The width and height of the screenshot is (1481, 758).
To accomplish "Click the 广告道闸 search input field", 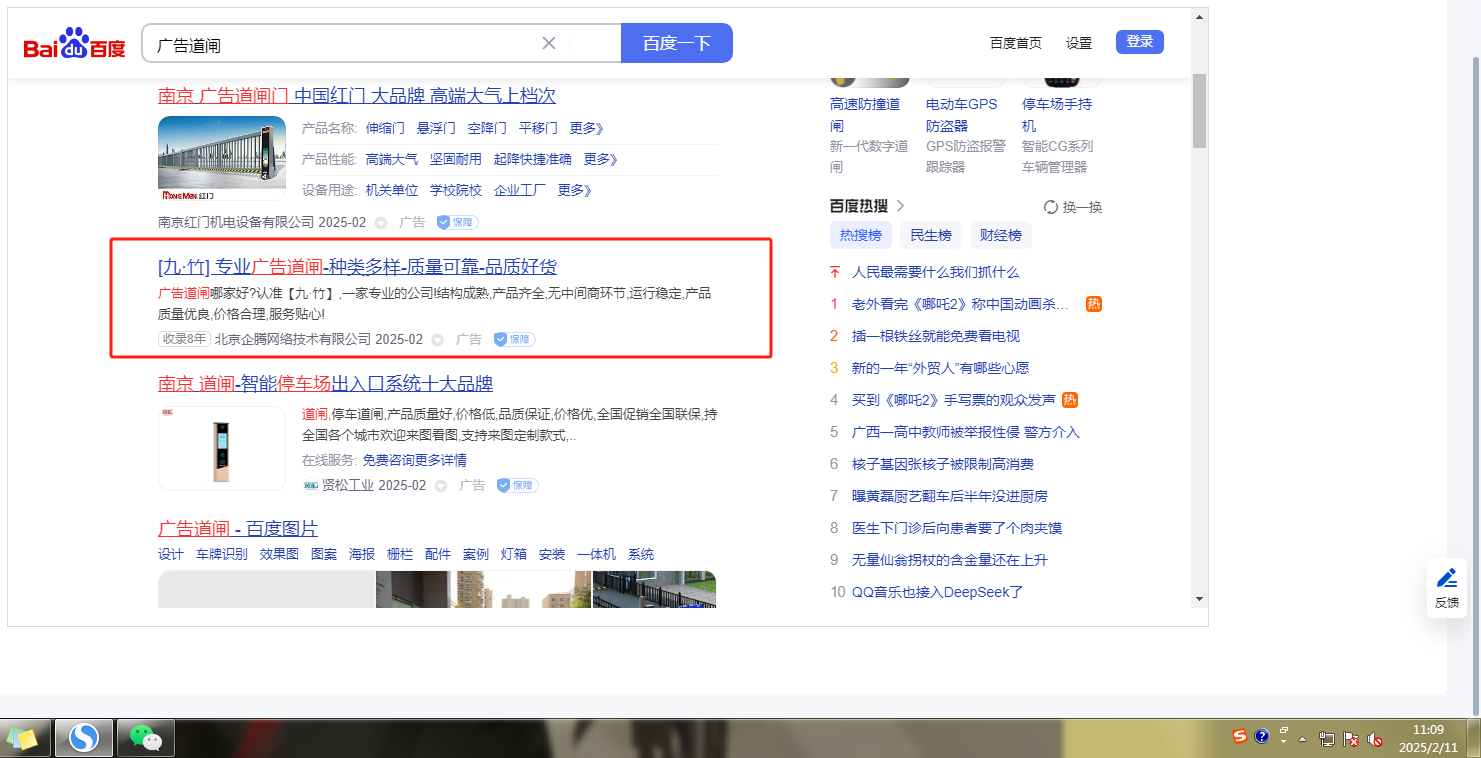I will (340, 44).
